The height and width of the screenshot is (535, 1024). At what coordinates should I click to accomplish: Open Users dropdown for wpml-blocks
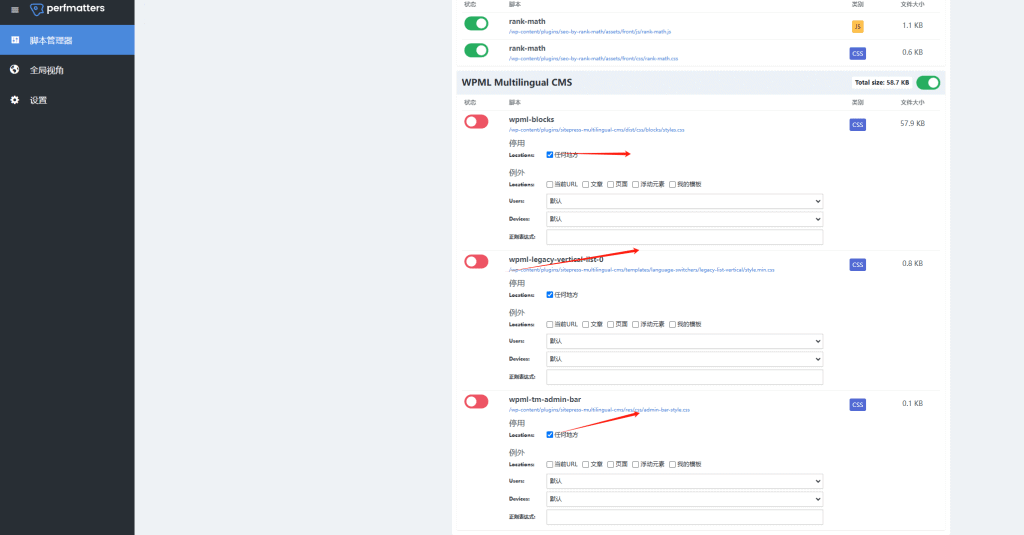point(684,201)
